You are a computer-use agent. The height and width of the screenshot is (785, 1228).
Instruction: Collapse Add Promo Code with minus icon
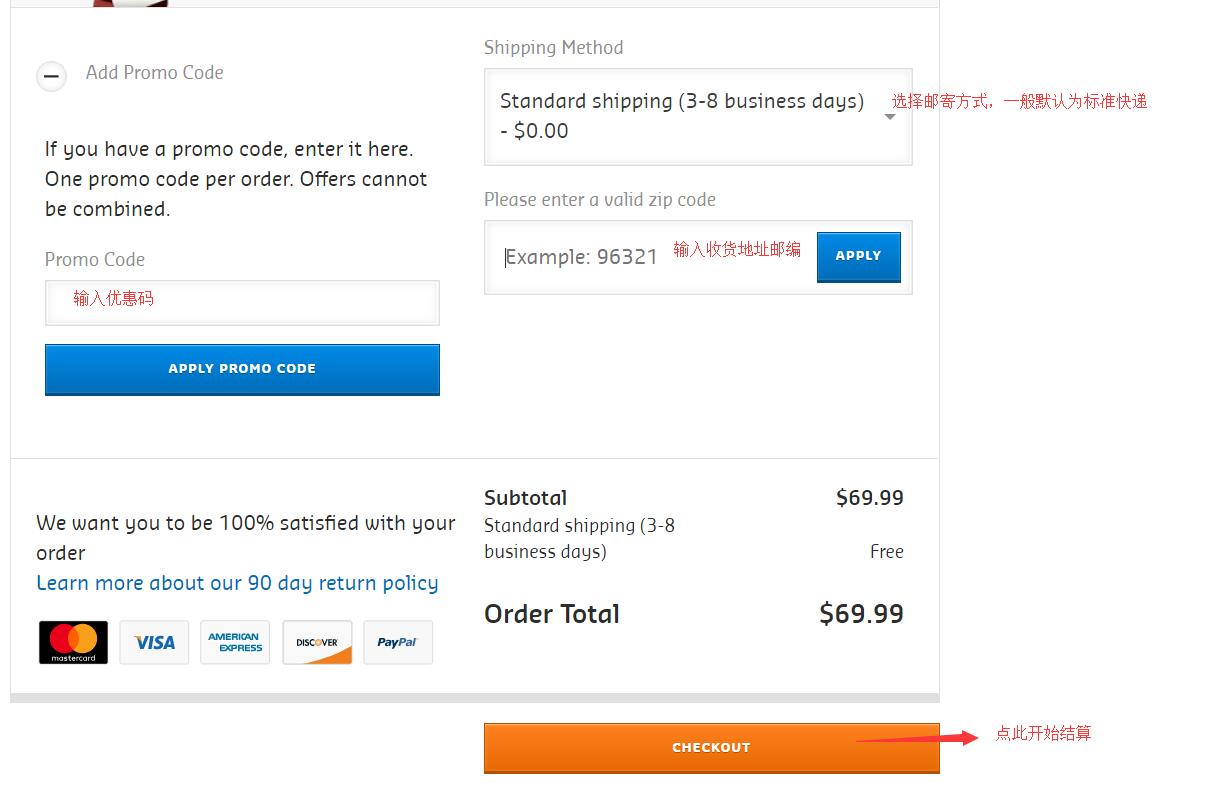point(52,76)
